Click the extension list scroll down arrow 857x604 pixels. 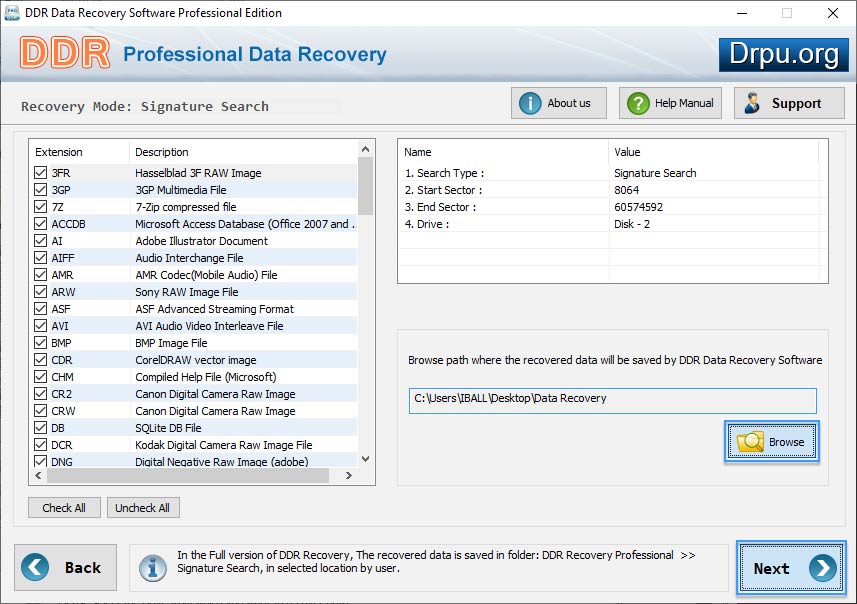(x=366, y=459)
